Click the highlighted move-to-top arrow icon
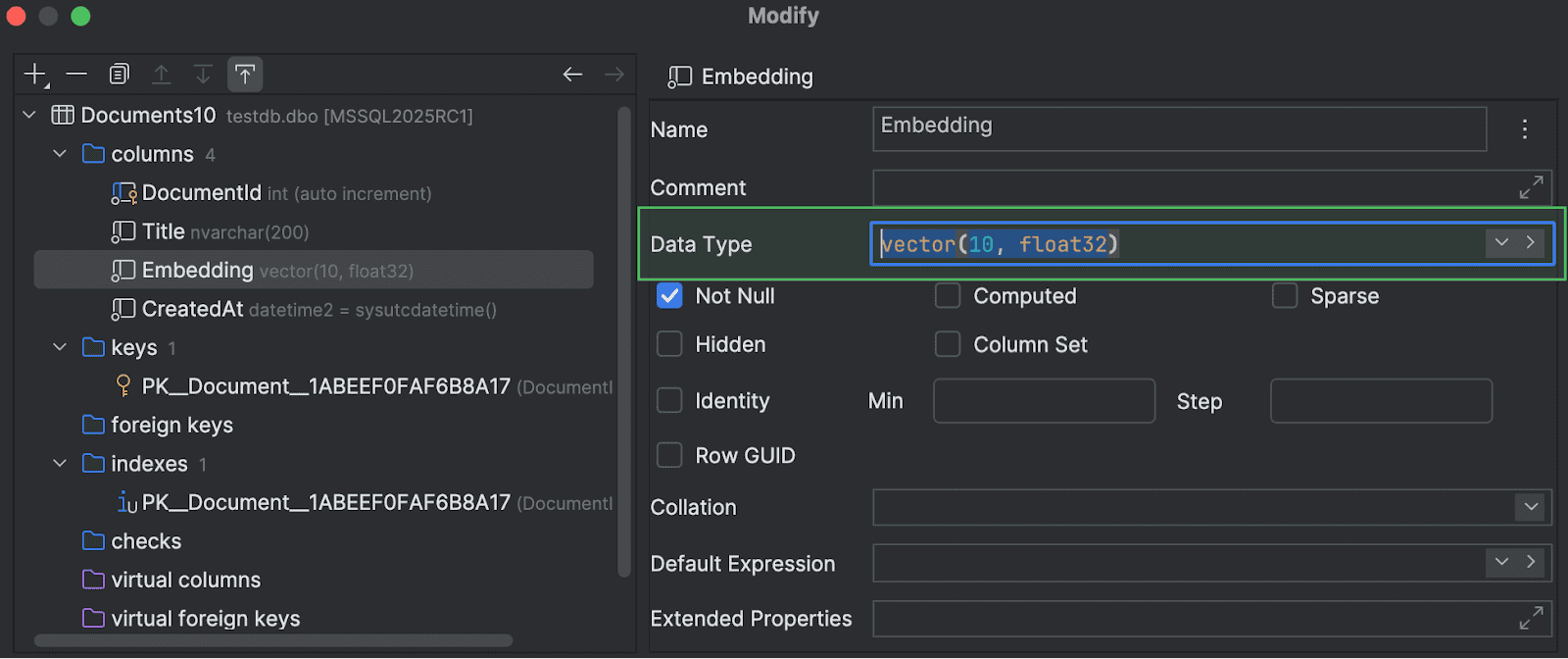 pyautogui.click(x=245, y=75)
